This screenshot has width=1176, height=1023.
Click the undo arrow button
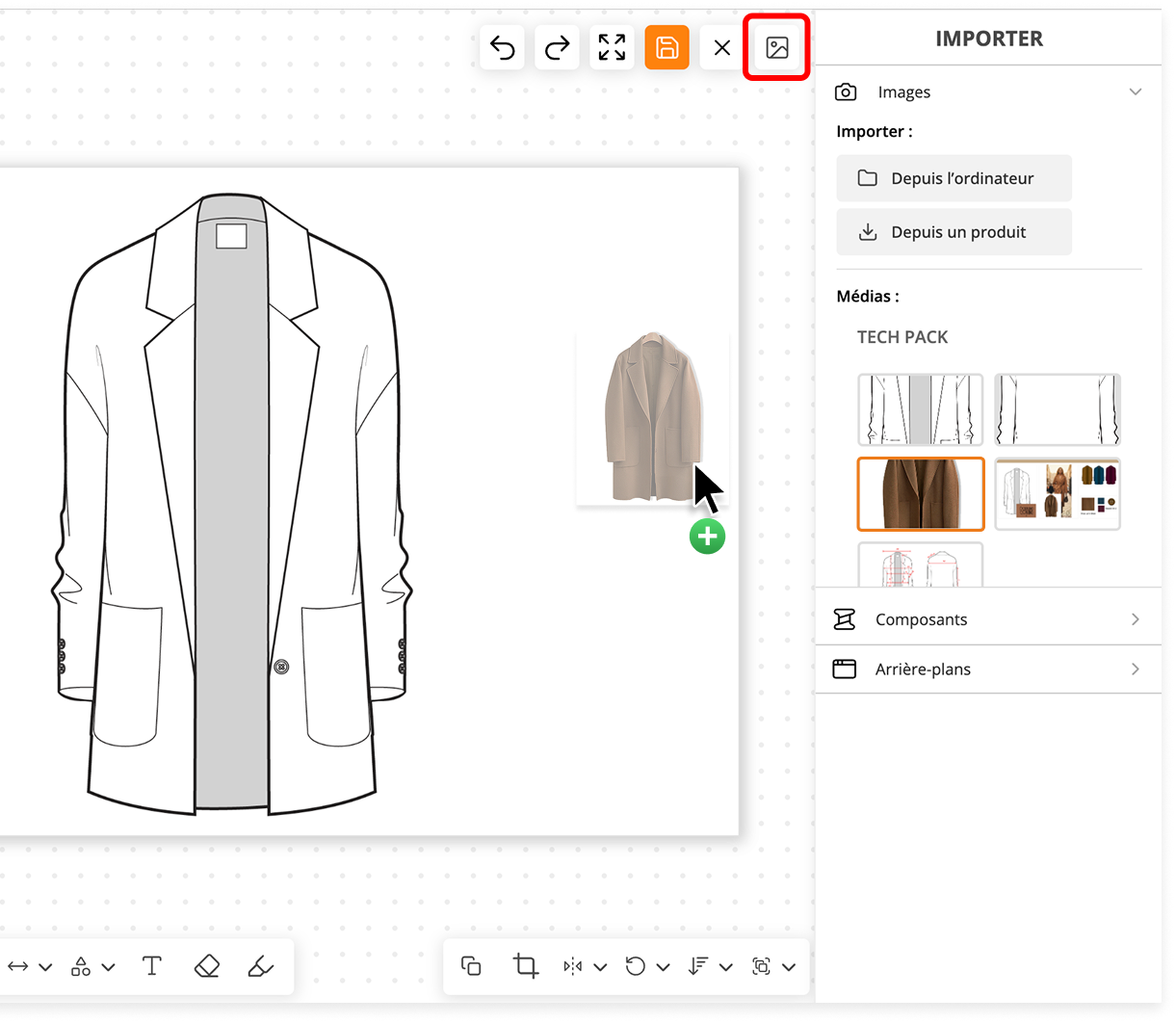tap(502, 48)
